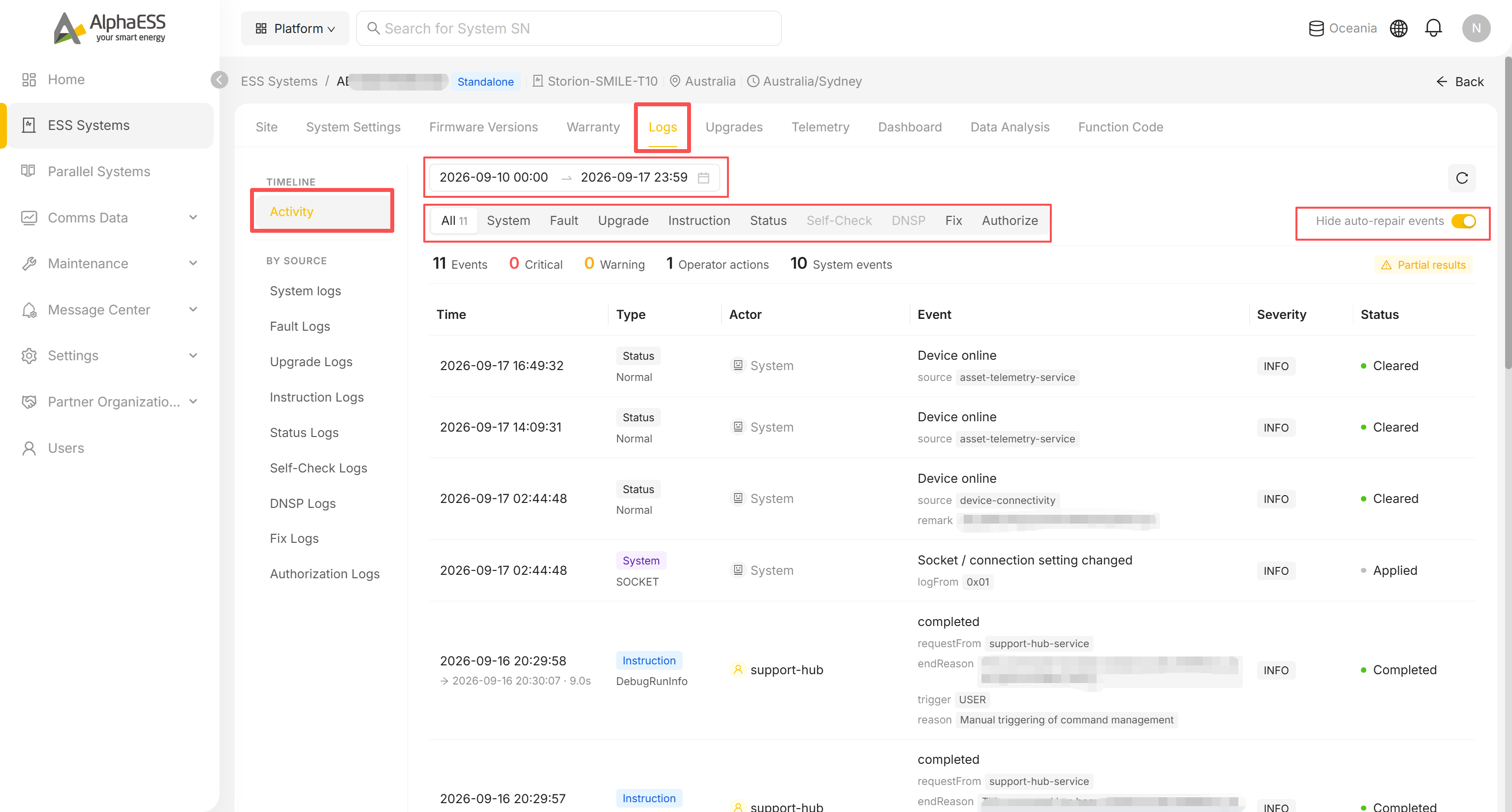Screen dimensions: 1512x812
Task: Click ESS Systems in the sidebar
Action: [109, 125]
